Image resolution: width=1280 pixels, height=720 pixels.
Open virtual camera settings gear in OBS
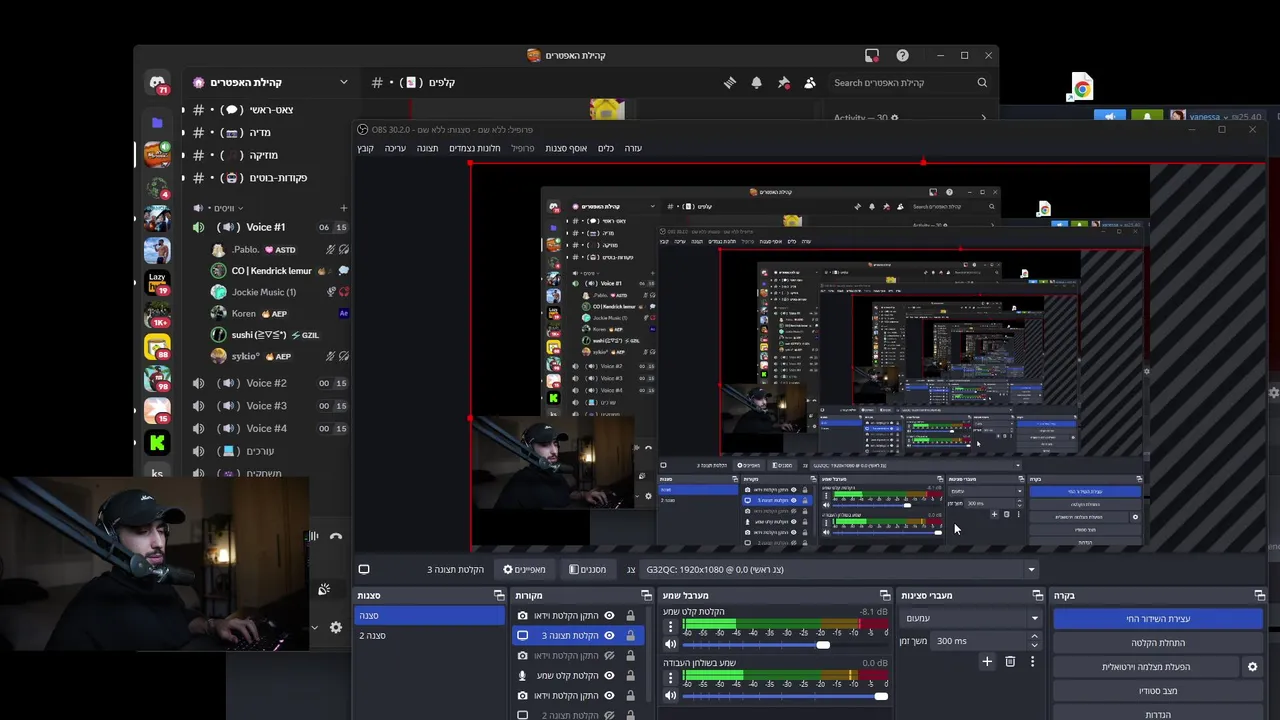[x=1252, y=667]
